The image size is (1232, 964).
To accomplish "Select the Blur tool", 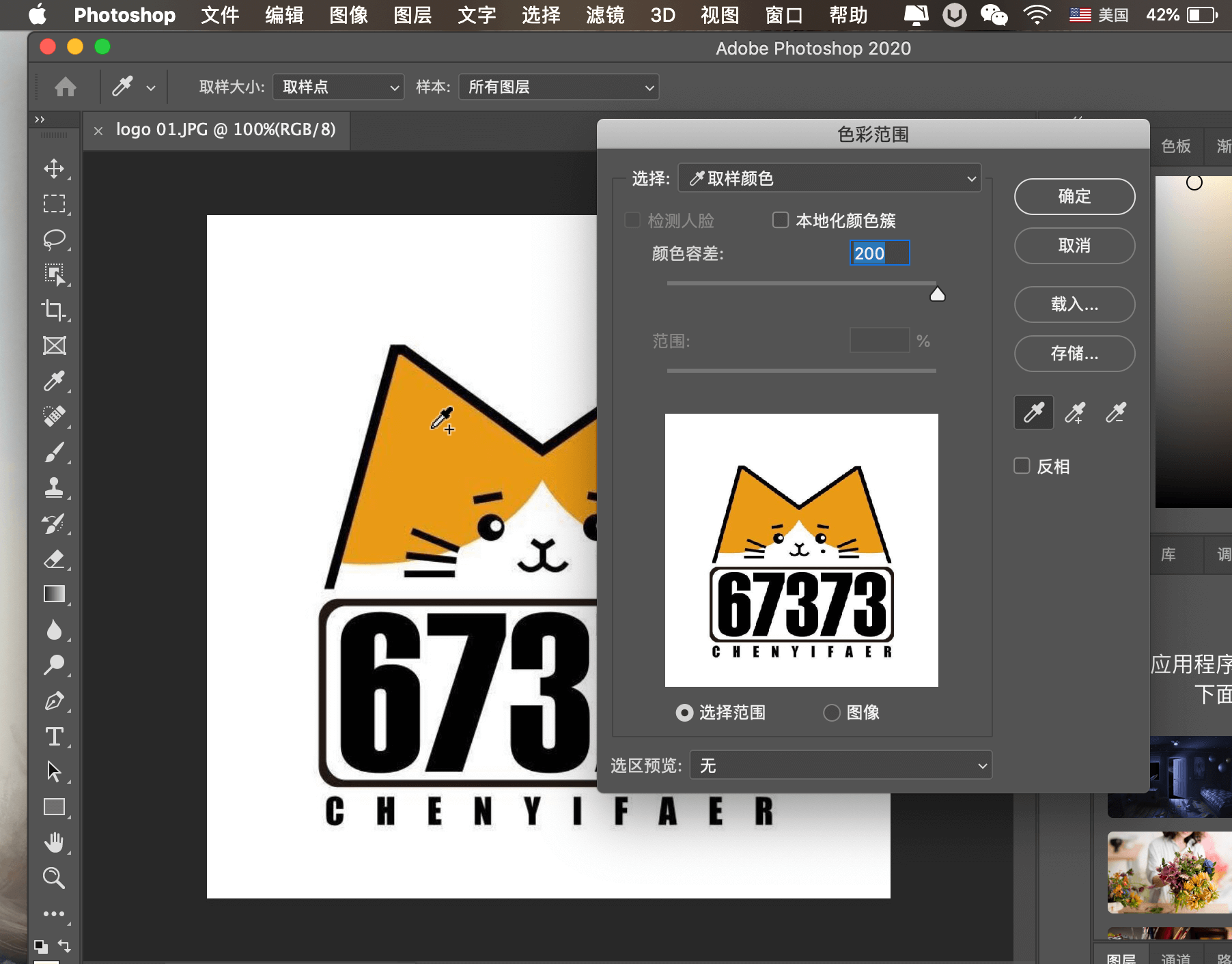I will (x=54, y=629).
